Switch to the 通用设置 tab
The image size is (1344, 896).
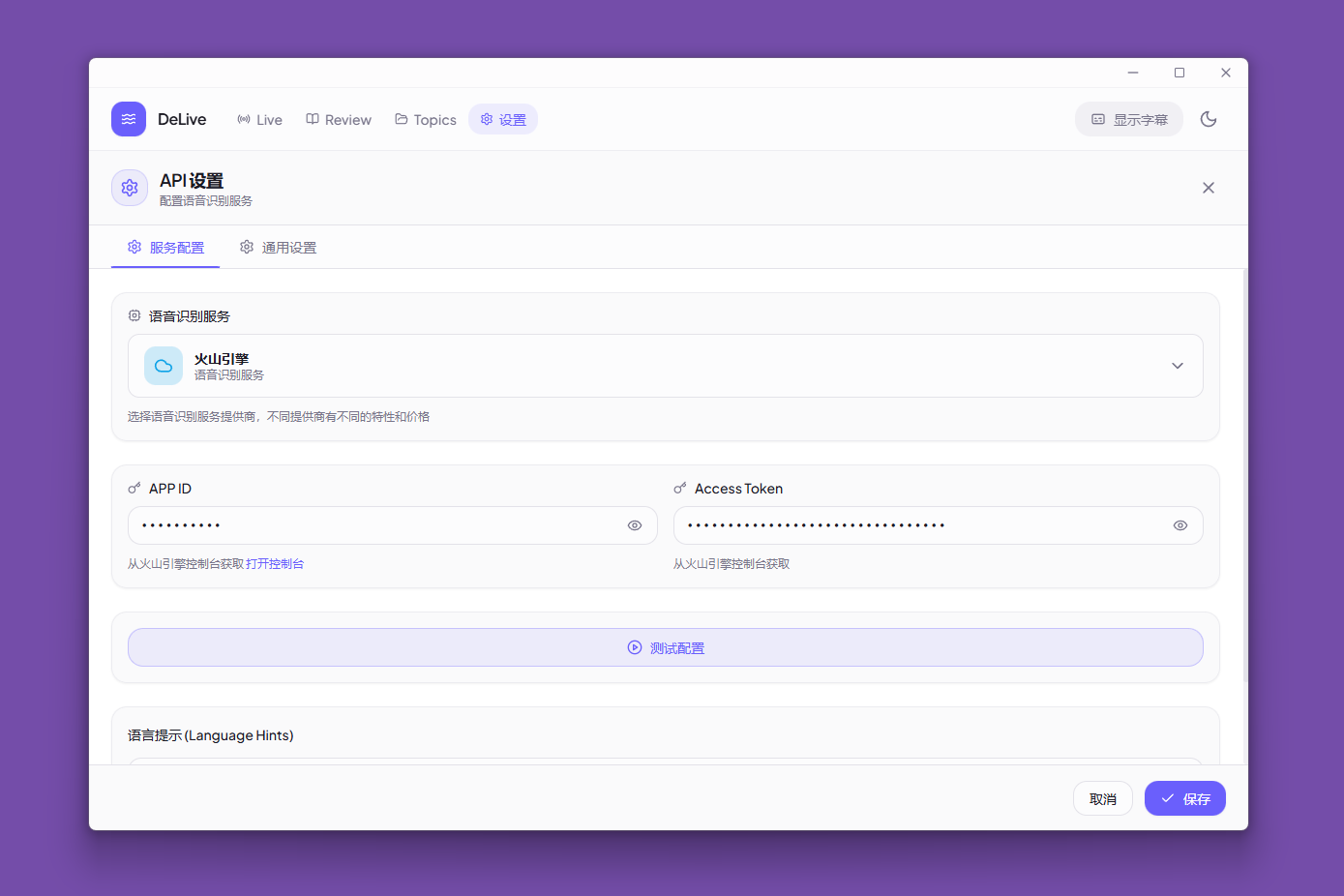click(x=279, y=248)
